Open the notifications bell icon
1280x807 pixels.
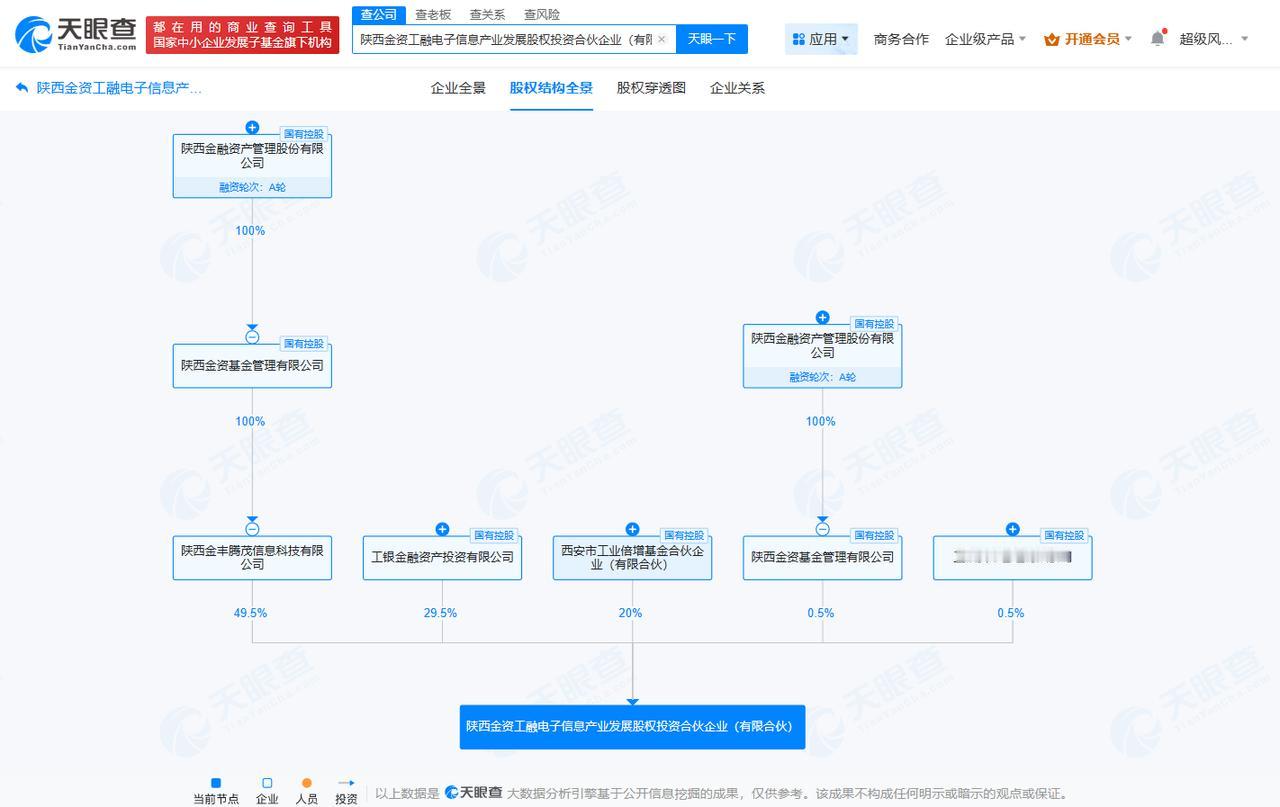click(1158, 38)
